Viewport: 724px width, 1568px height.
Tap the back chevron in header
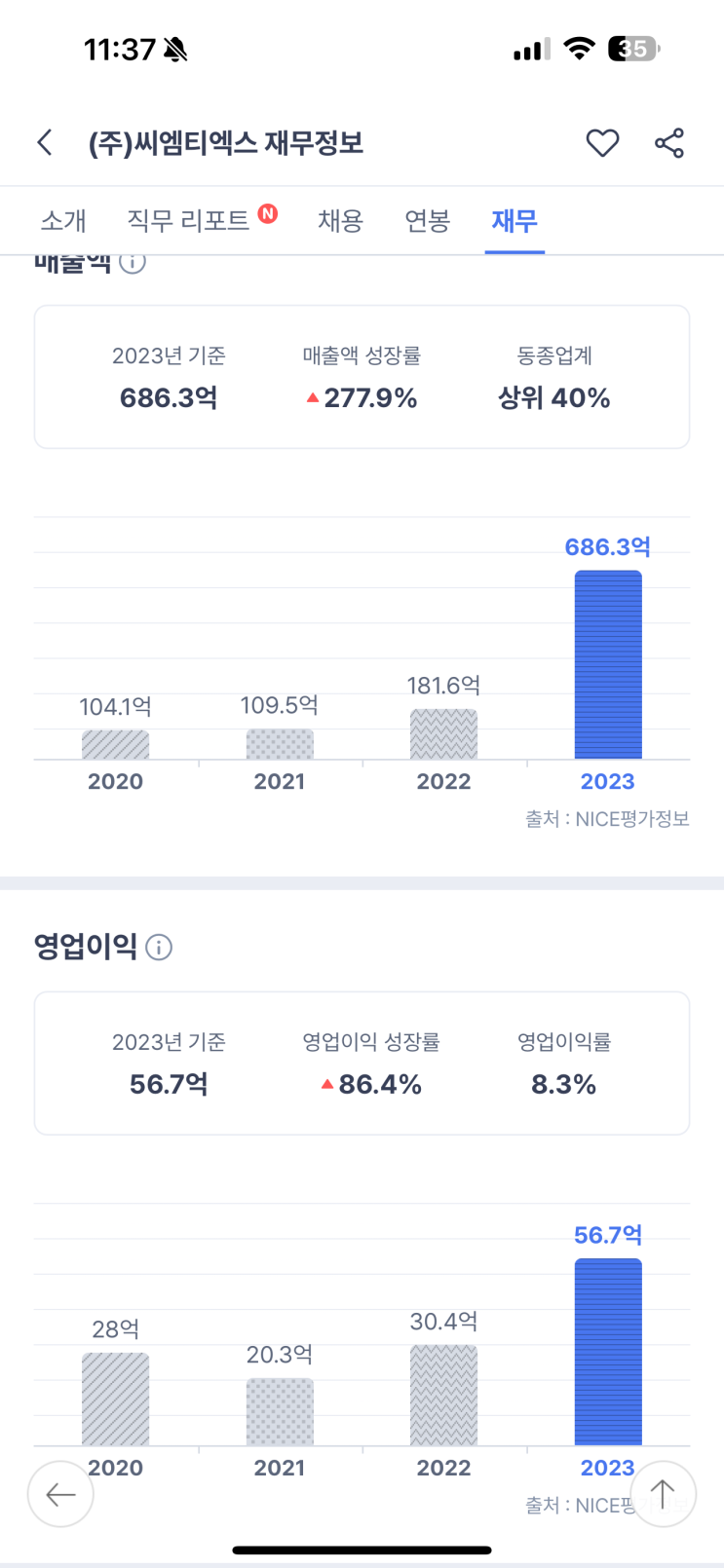(45, 143)
